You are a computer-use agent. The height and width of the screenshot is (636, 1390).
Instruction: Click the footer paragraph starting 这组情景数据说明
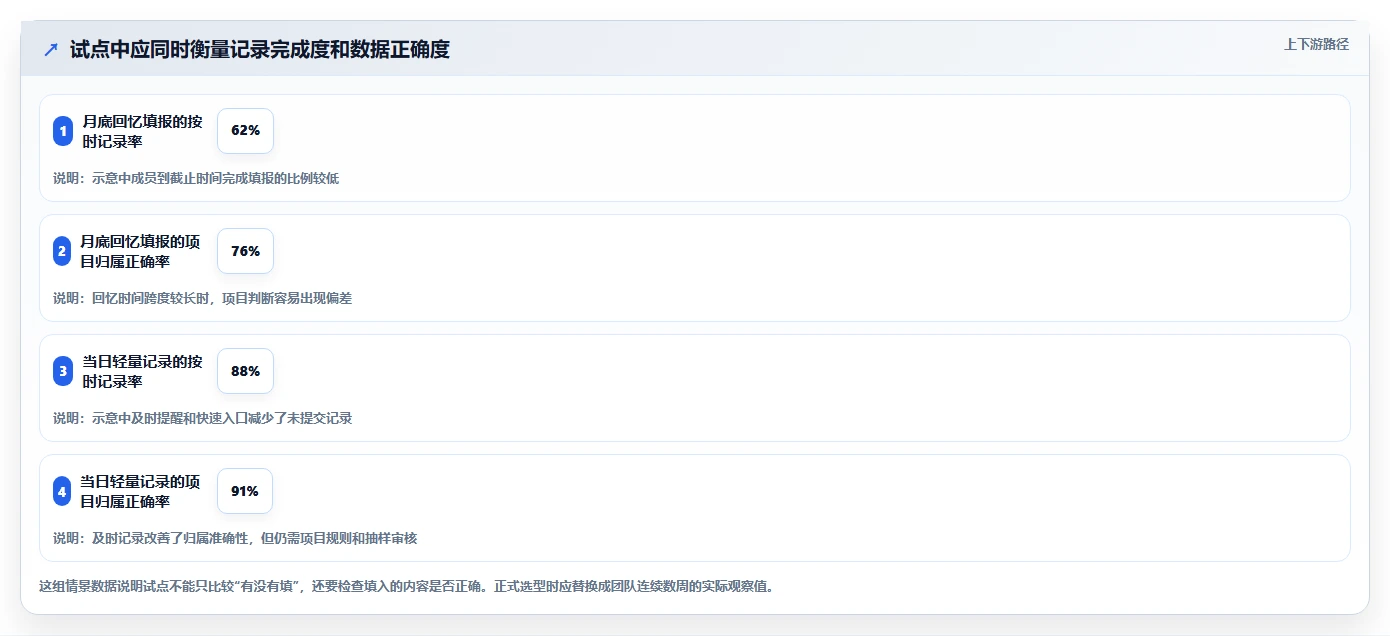(x=406, y=586)
